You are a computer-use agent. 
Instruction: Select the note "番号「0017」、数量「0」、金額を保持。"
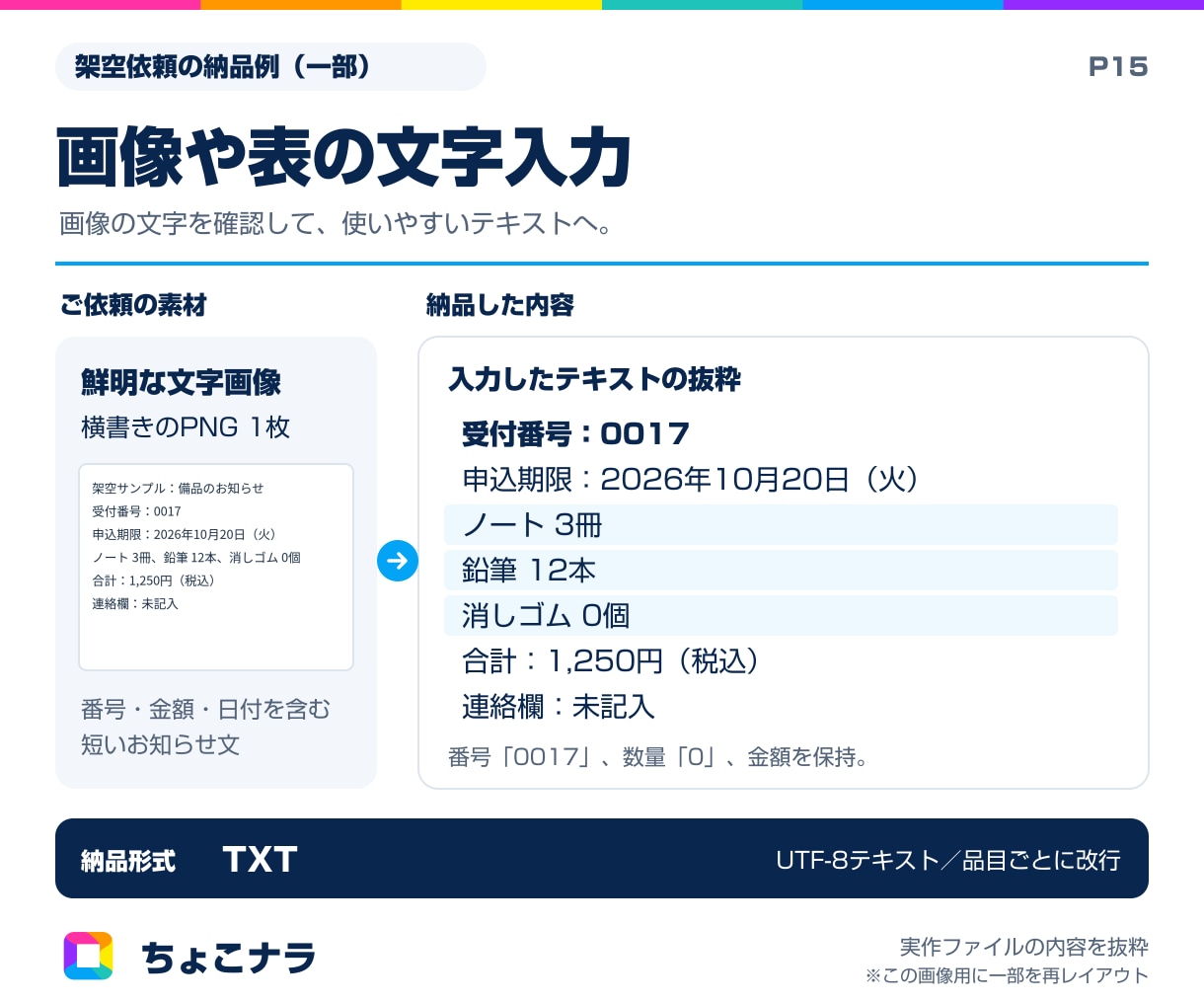(x=658, y=757)
